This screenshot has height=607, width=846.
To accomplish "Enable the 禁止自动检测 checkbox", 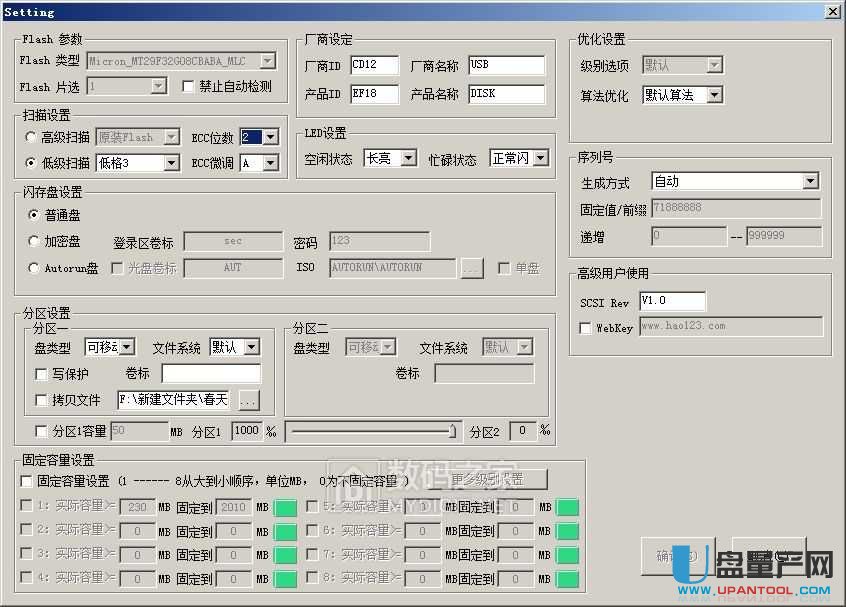I will (189, 86).
